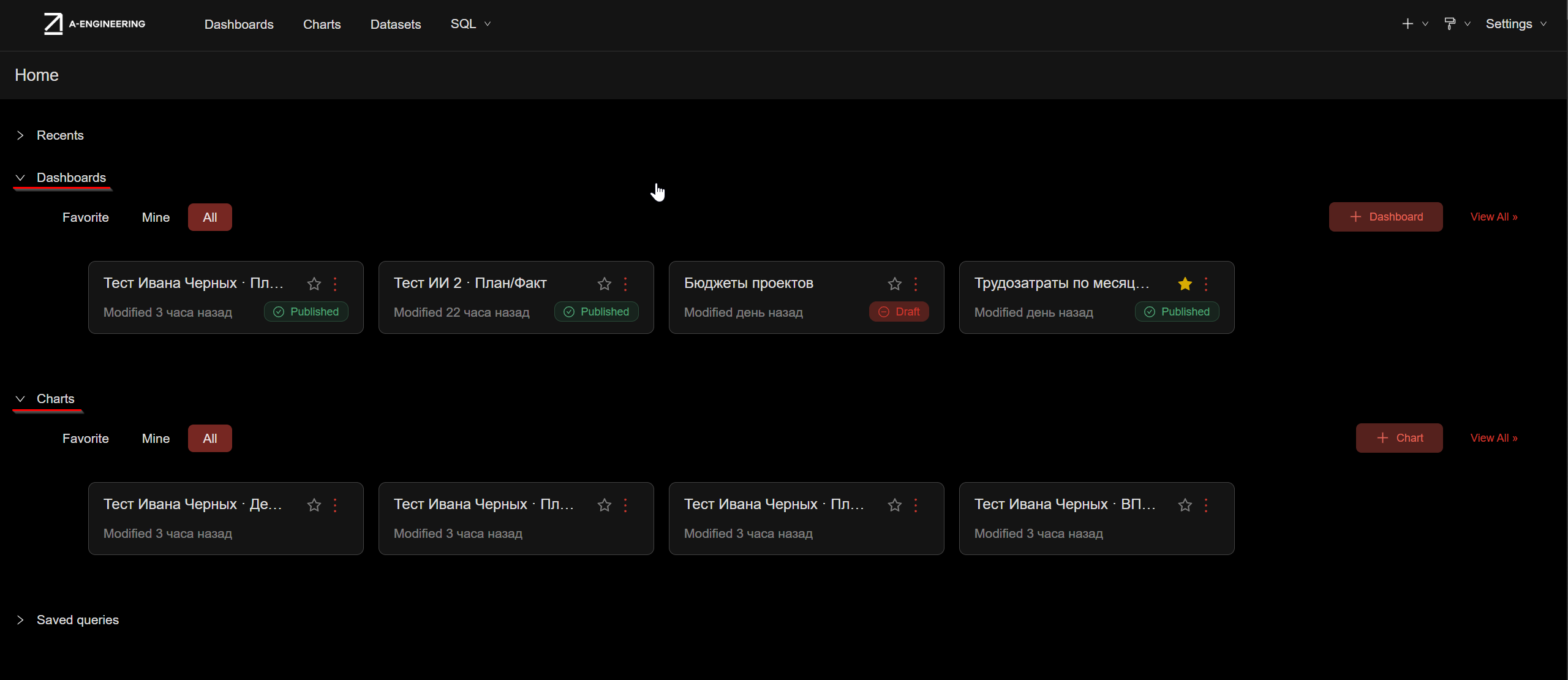
Task: Open the Трудозатраты по месяц… dashboard title
Action: [1061, 283]
